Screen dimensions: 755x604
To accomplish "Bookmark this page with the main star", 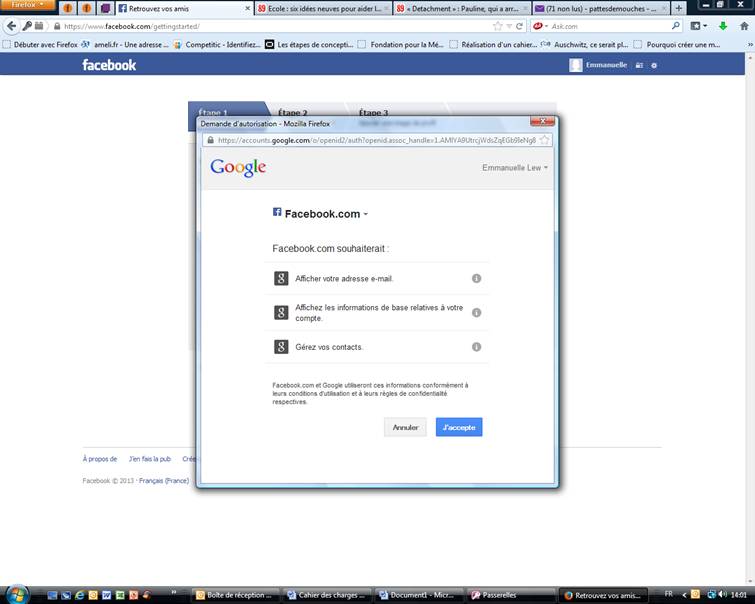I will pos(498,26).
